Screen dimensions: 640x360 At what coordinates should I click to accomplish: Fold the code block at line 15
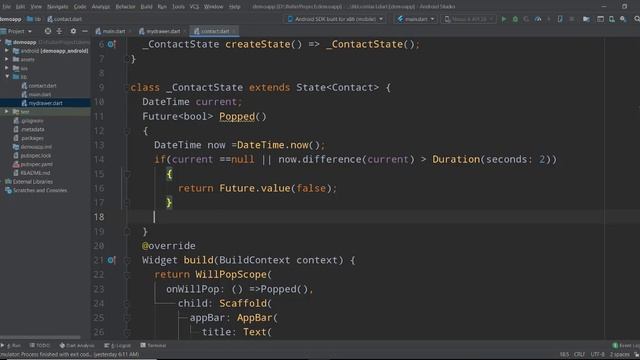(127, 174)
